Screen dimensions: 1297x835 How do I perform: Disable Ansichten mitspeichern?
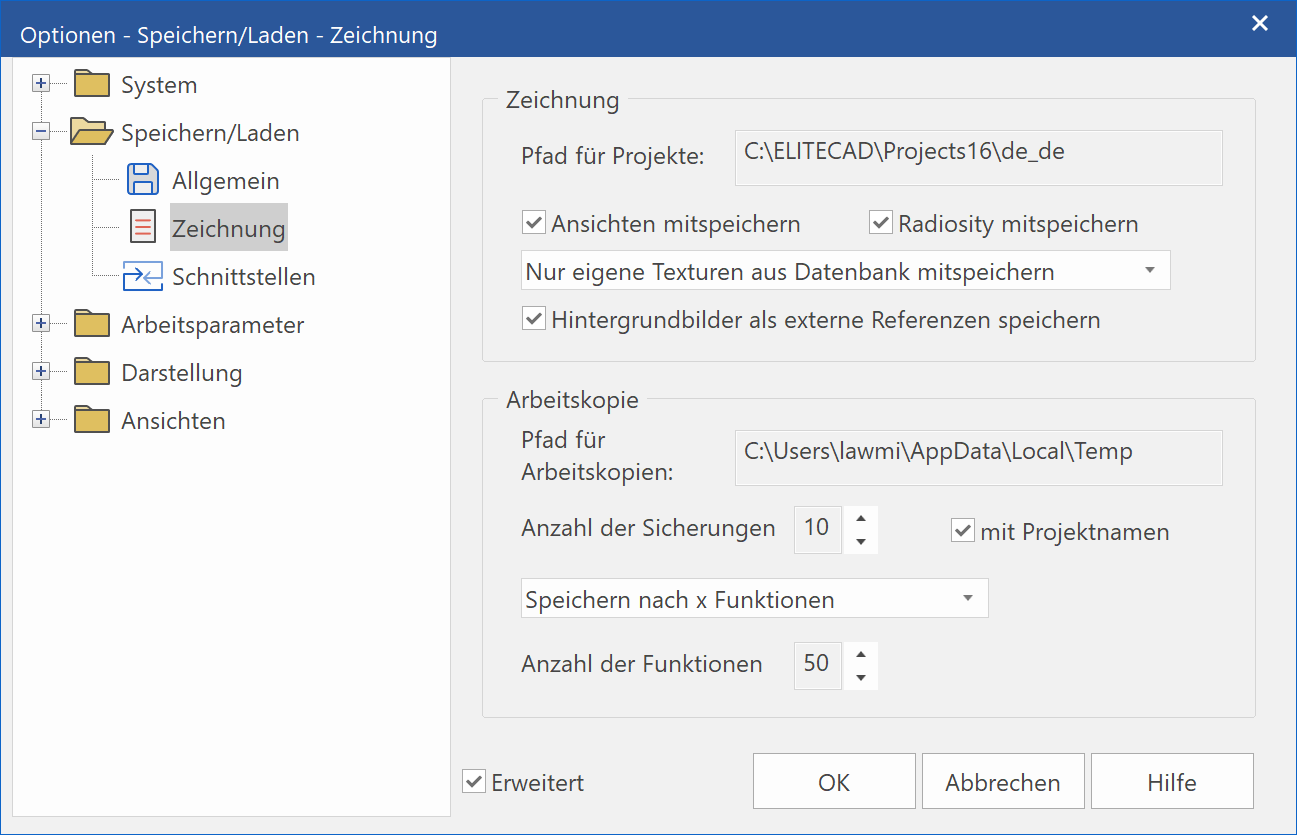[x=533, y=223]
